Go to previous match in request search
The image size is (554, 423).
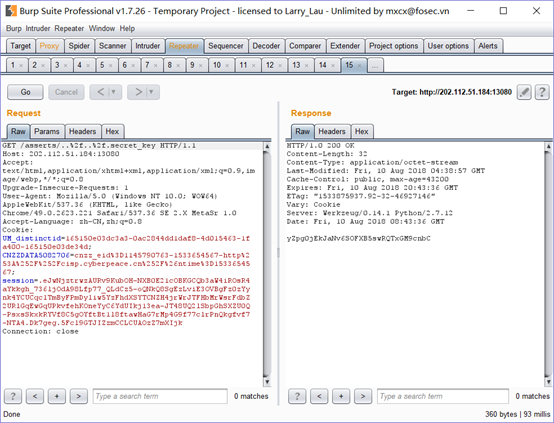(35, 396)
